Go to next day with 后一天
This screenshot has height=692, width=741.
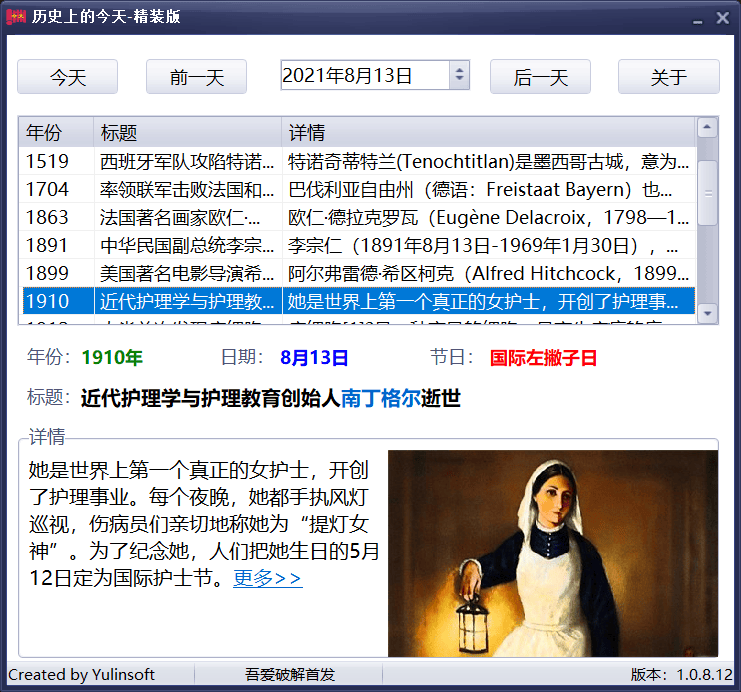540,77
